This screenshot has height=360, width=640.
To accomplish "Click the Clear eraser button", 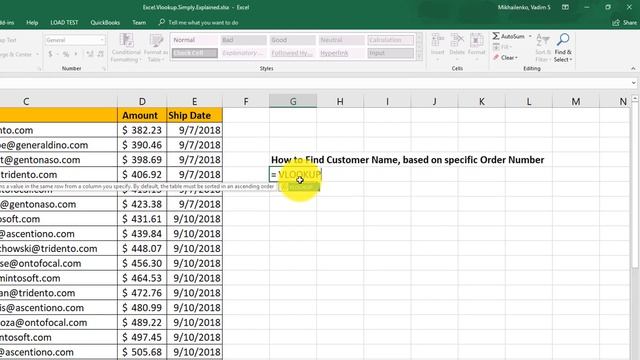I will click(505, 58).
